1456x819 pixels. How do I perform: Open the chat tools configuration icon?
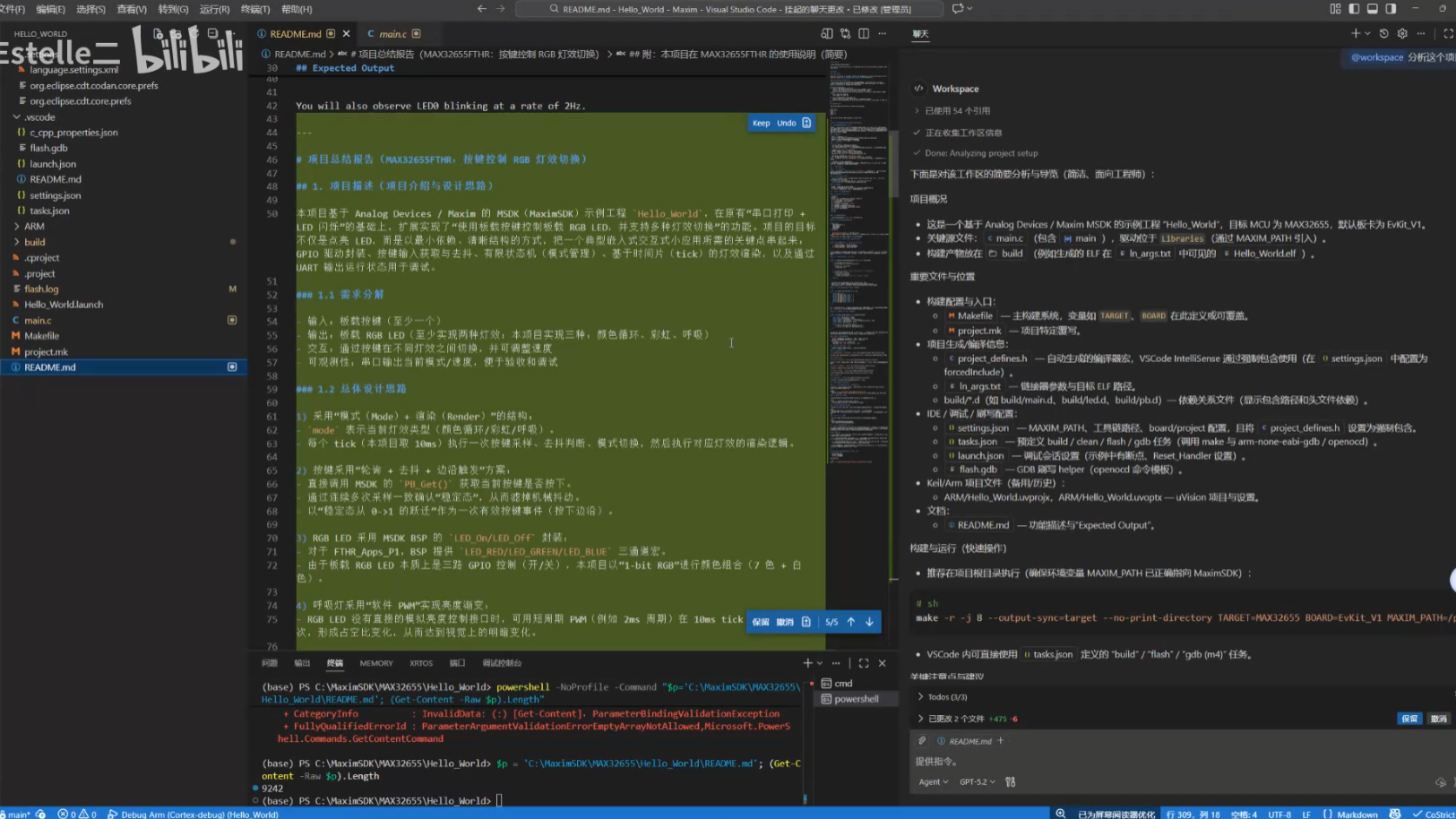click(x=1011, y=781)
